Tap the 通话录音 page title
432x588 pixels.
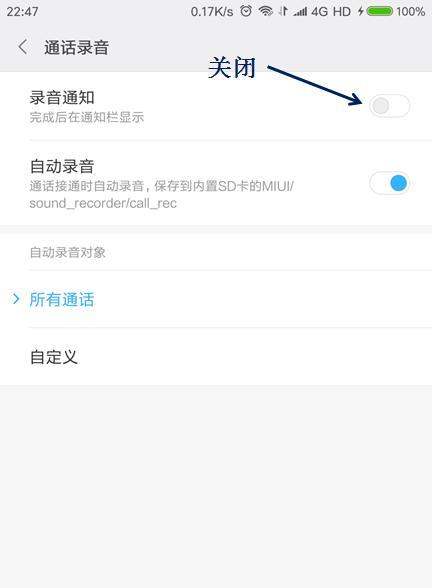coord(76,48)
